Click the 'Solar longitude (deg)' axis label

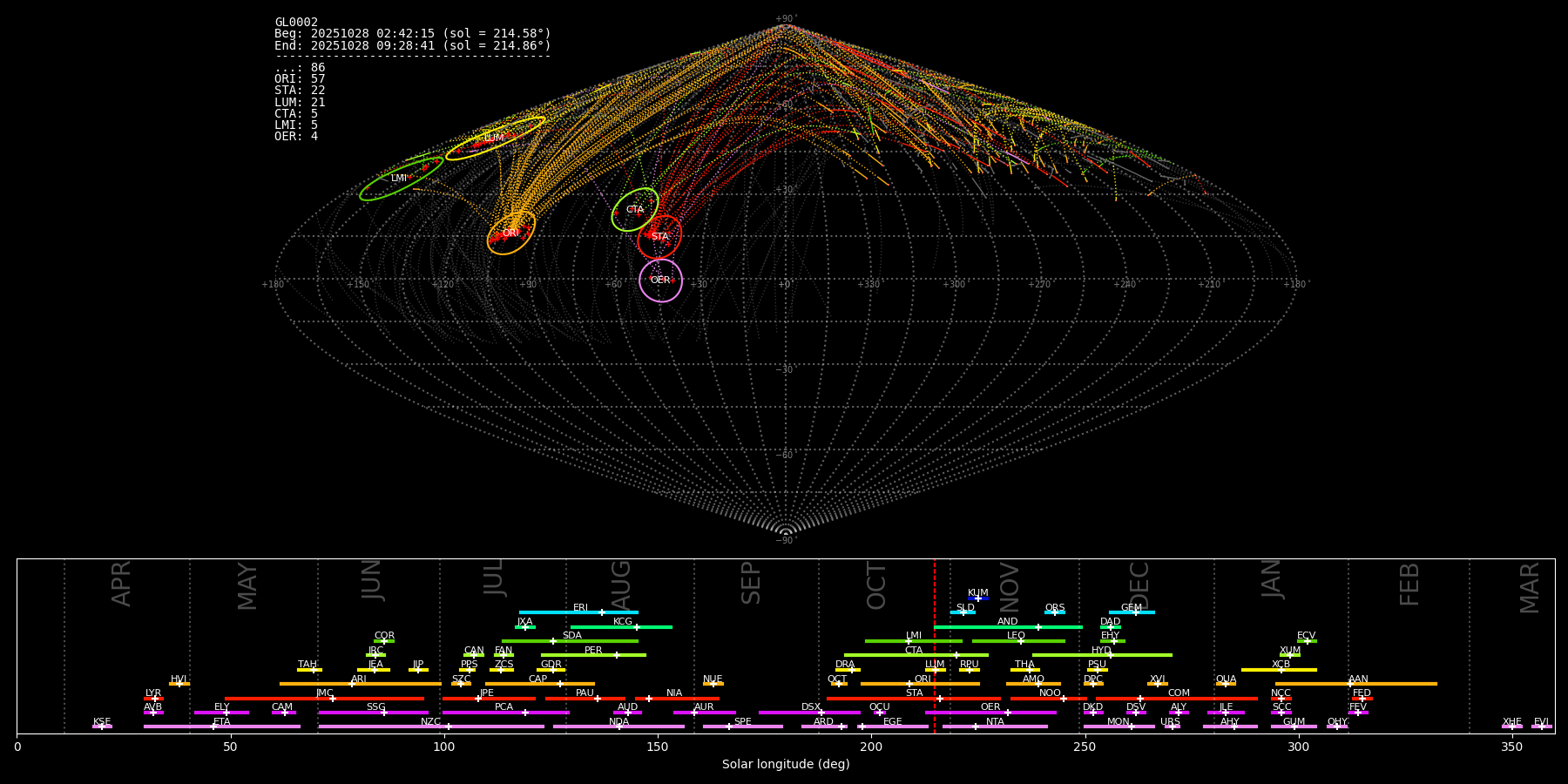[785, 765]
